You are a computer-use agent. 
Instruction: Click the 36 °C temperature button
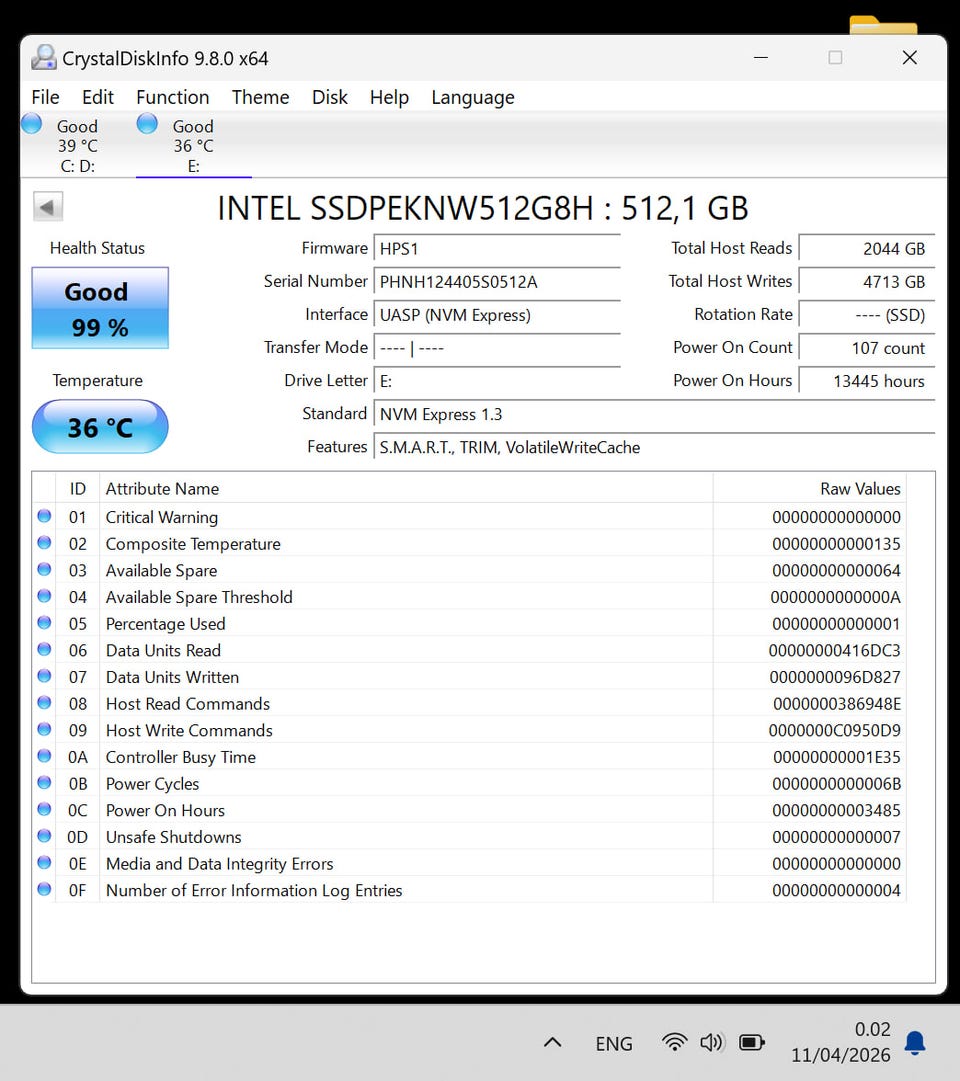[100, 427]
